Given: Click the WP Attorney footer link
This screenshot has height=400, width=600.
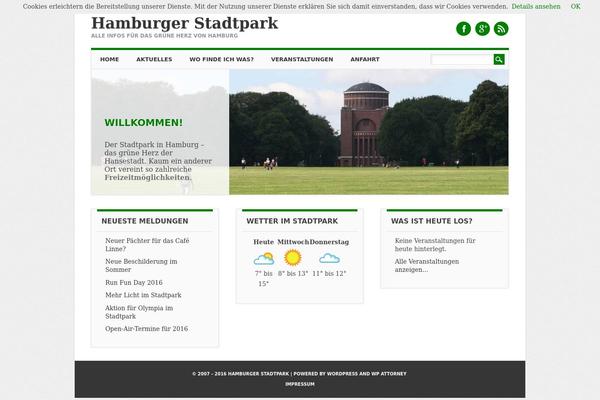Looking at the screenshot, I should click(389, 374).
